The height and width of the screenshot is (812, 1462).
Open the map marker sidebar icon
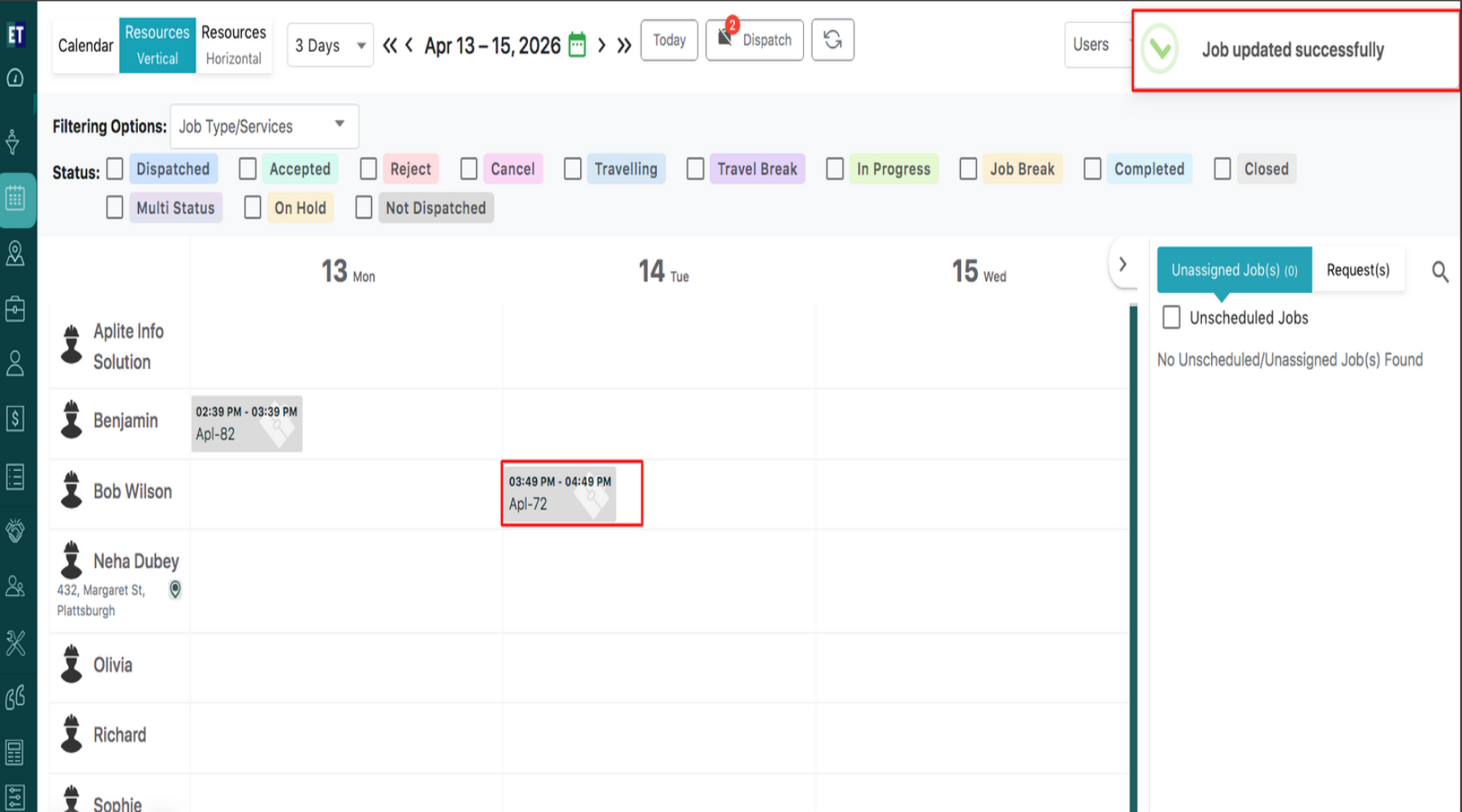tap(15, 253)
